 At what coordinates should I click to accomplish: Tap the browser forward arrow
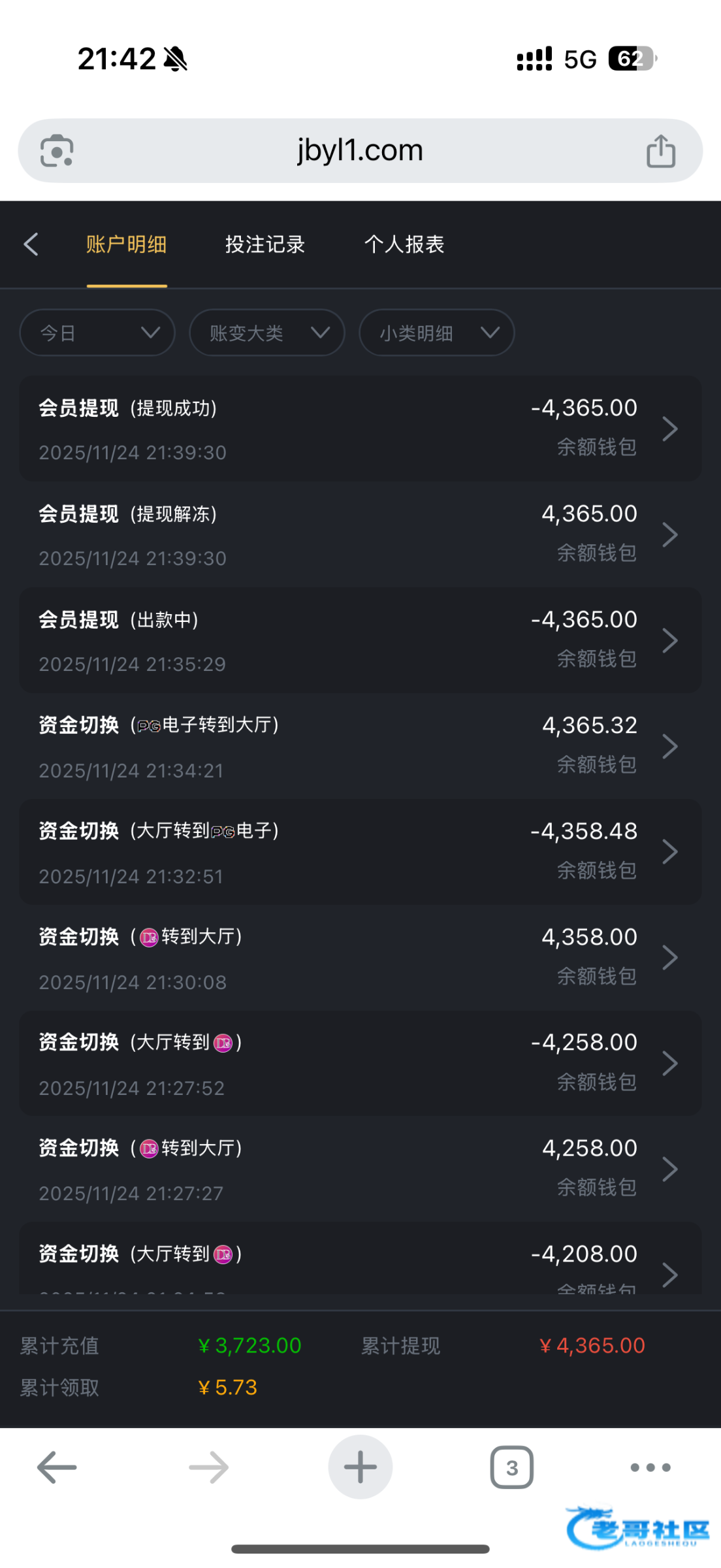209,1467
